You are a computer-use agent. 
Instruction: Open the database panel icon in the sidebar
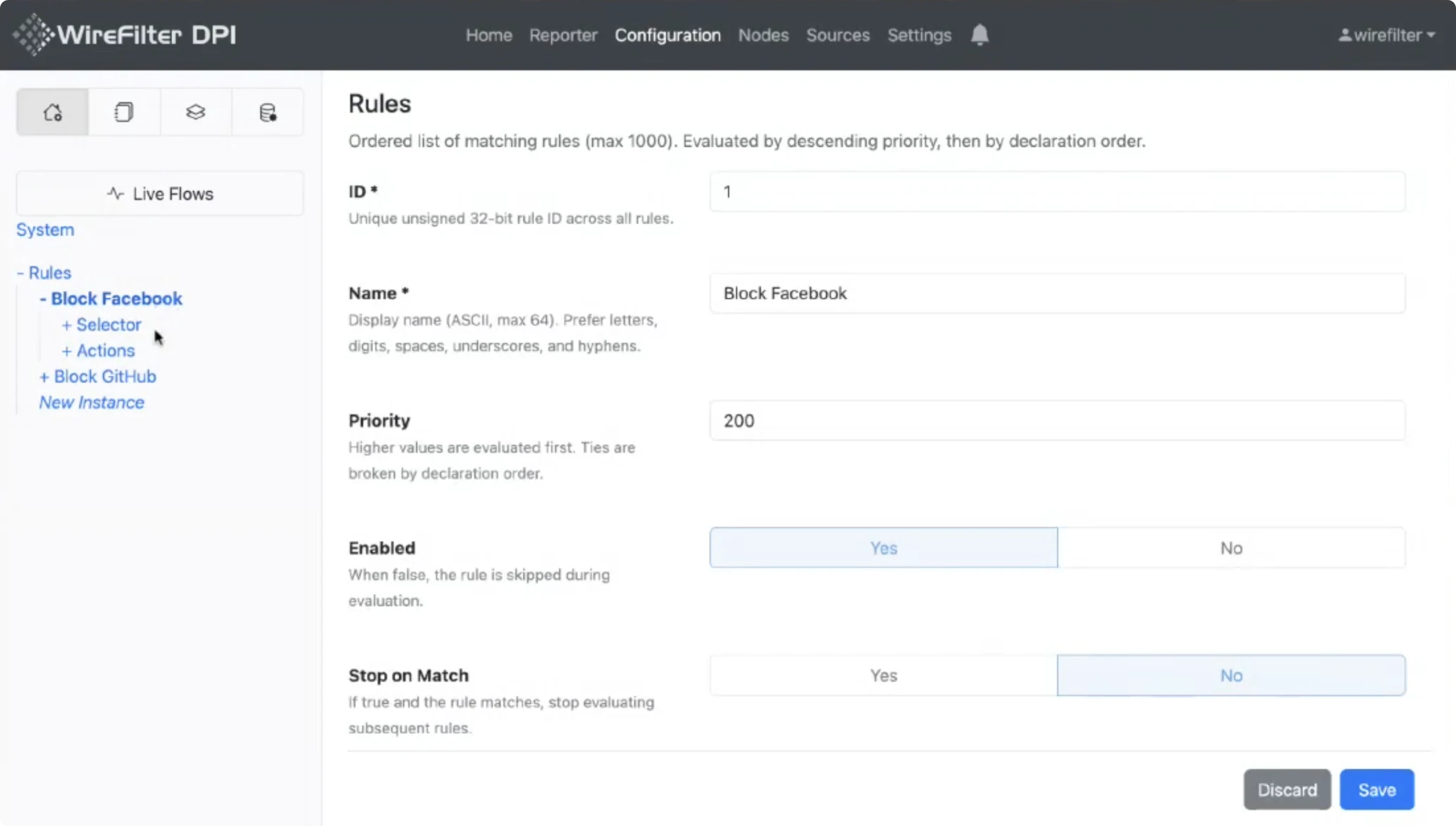click(x=267, y=111)
